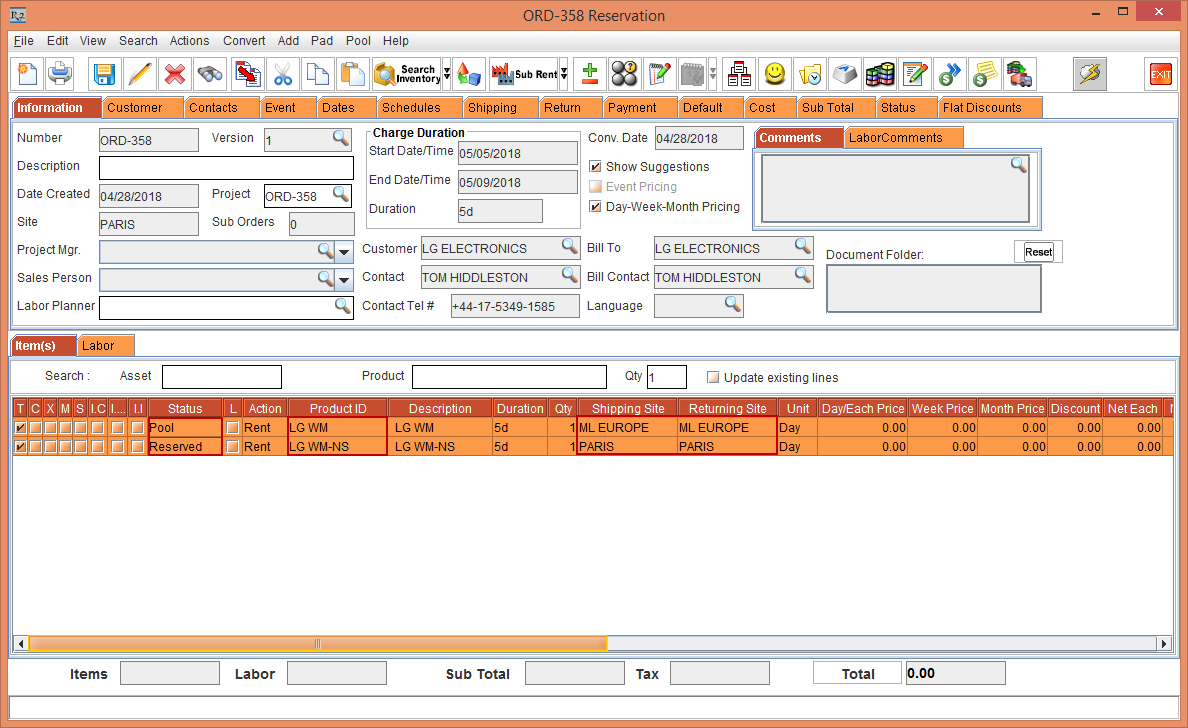Click the binoculars find icon
Viewport: 1188px width, 728px height.
pos(210,74)
